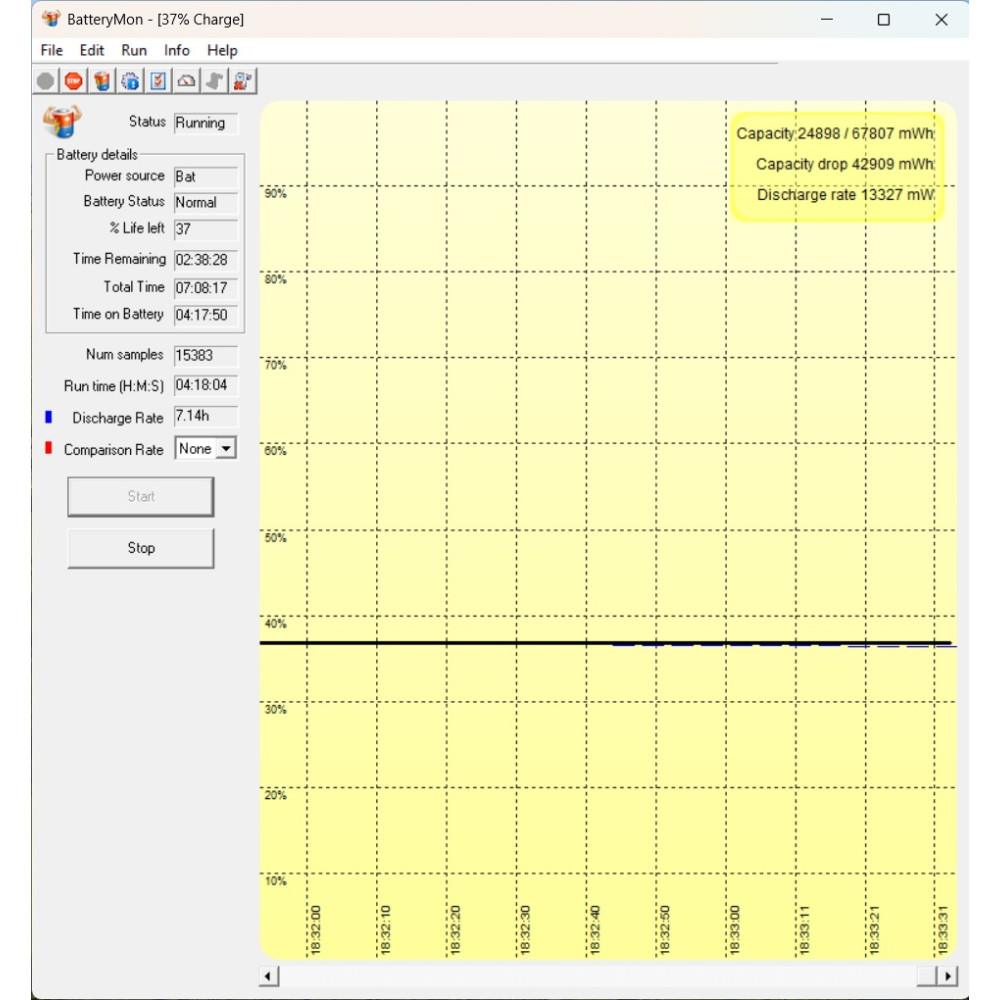Click the Time Remaining value field
This screenshot has width=1000, height=1000.
(x=205, y=259)
